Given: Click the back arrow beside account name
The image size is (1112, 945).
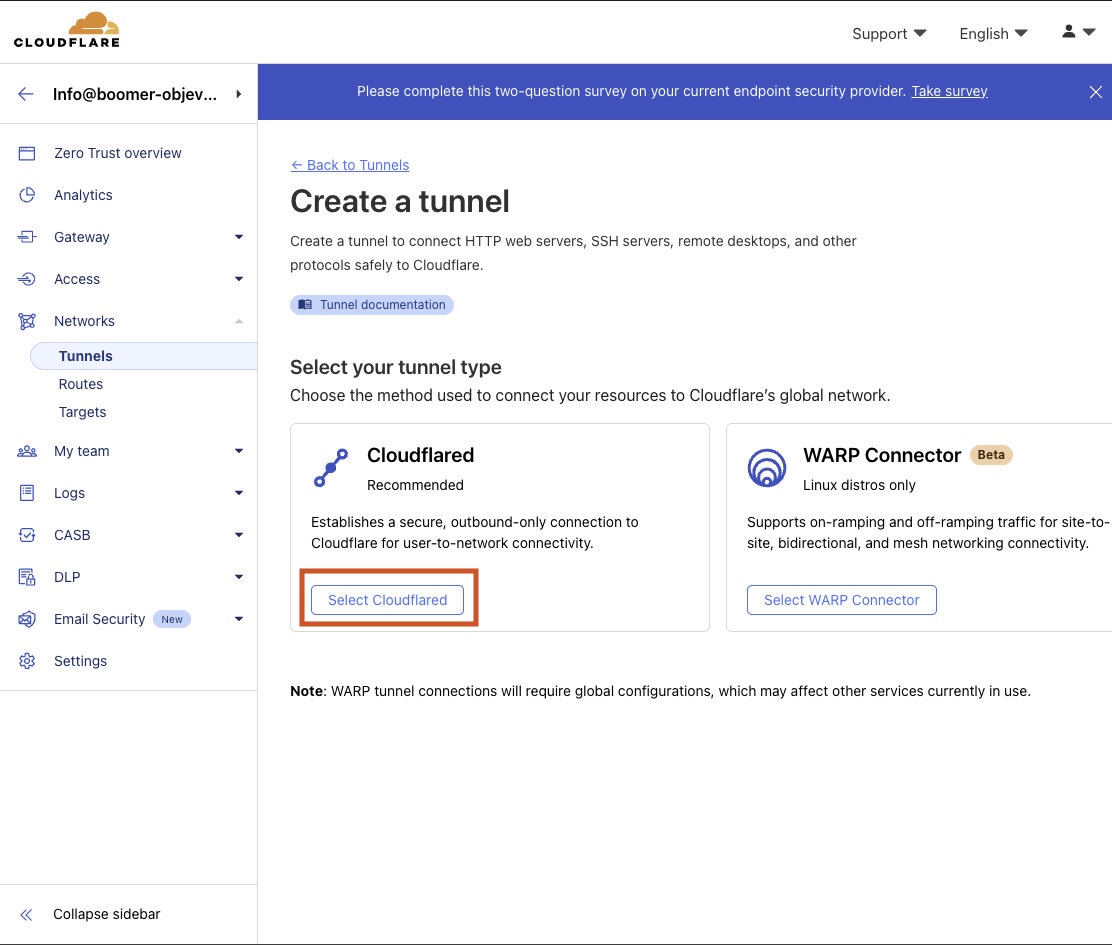Looking at the screenshot, I should point(26,94).
